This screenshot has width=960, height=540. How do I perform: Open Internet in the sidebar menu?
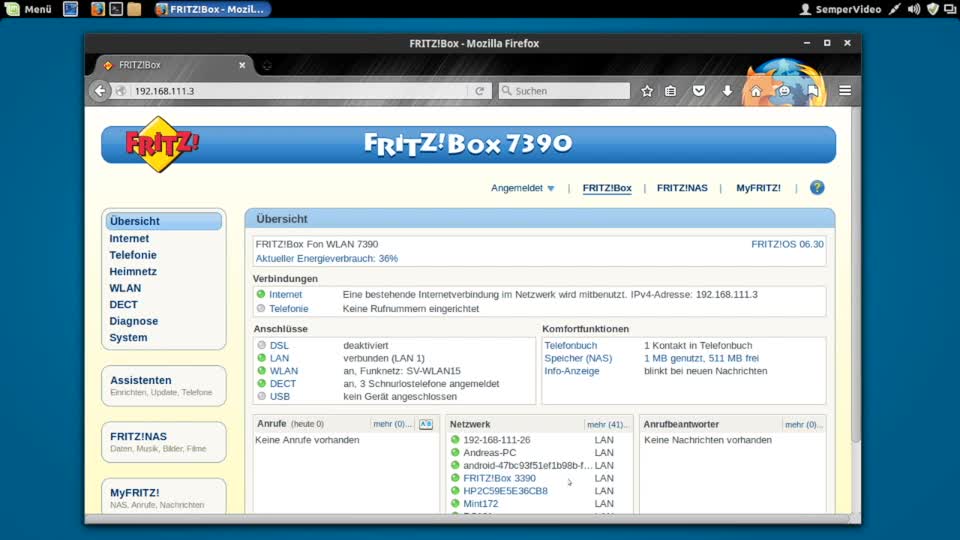point(129,238)
